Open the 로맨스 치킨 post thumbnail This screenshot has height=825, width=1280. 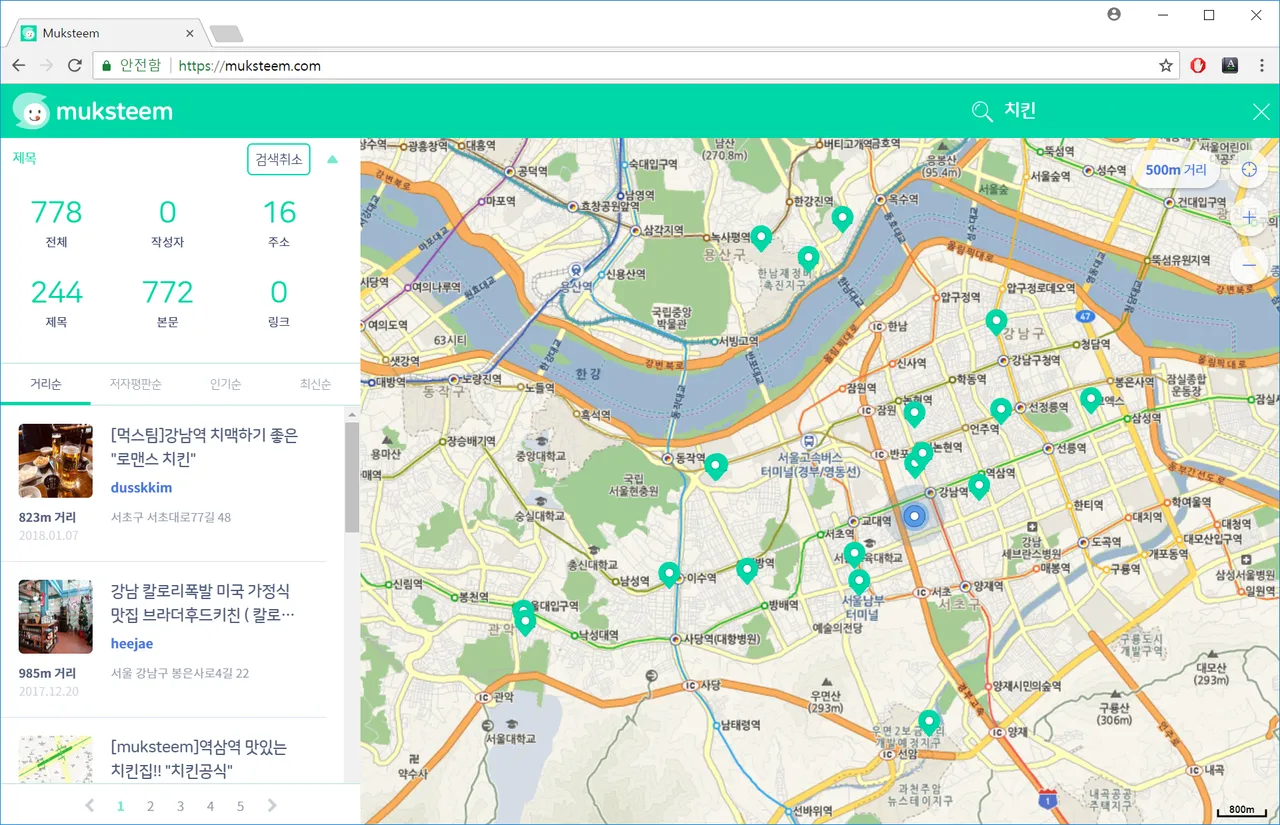[56, 461]
